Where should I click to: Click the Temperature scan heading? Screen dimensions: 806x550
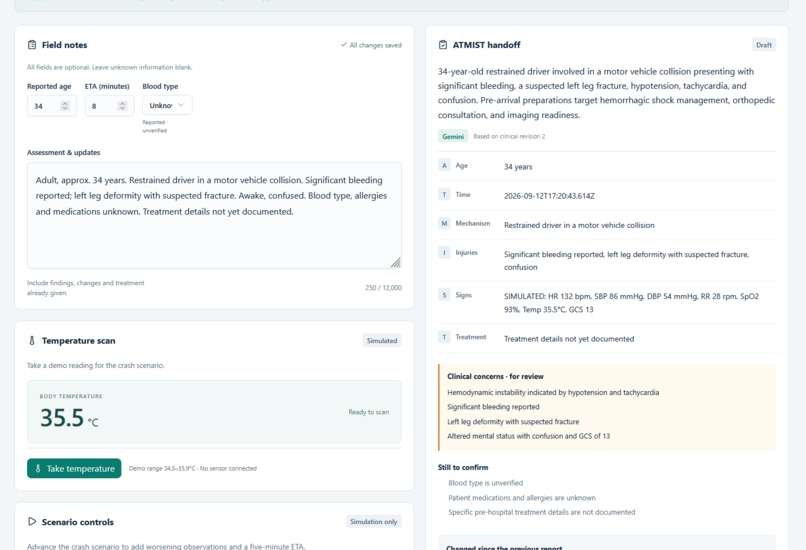tap(79, 340)
